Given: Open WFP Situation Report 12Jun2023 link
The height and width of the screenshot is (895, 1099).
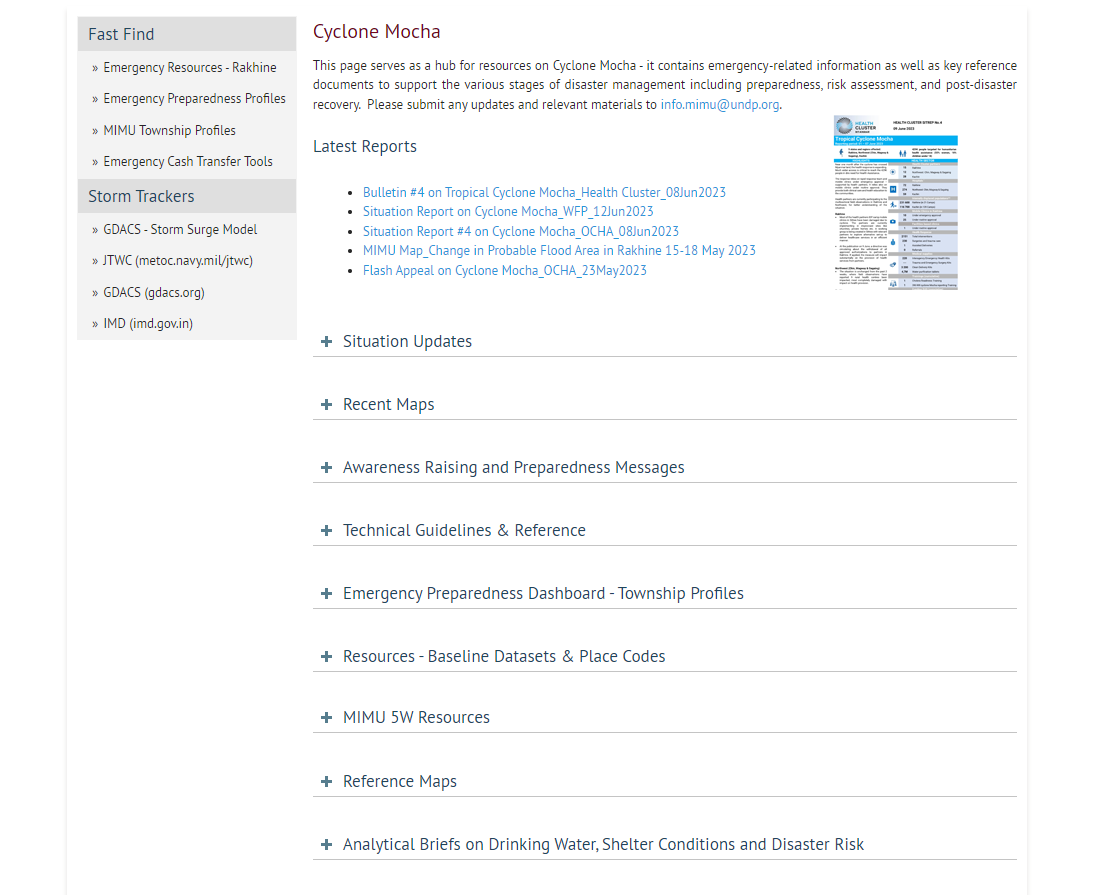Looking at the screenshot, I should tap(508, 212).
